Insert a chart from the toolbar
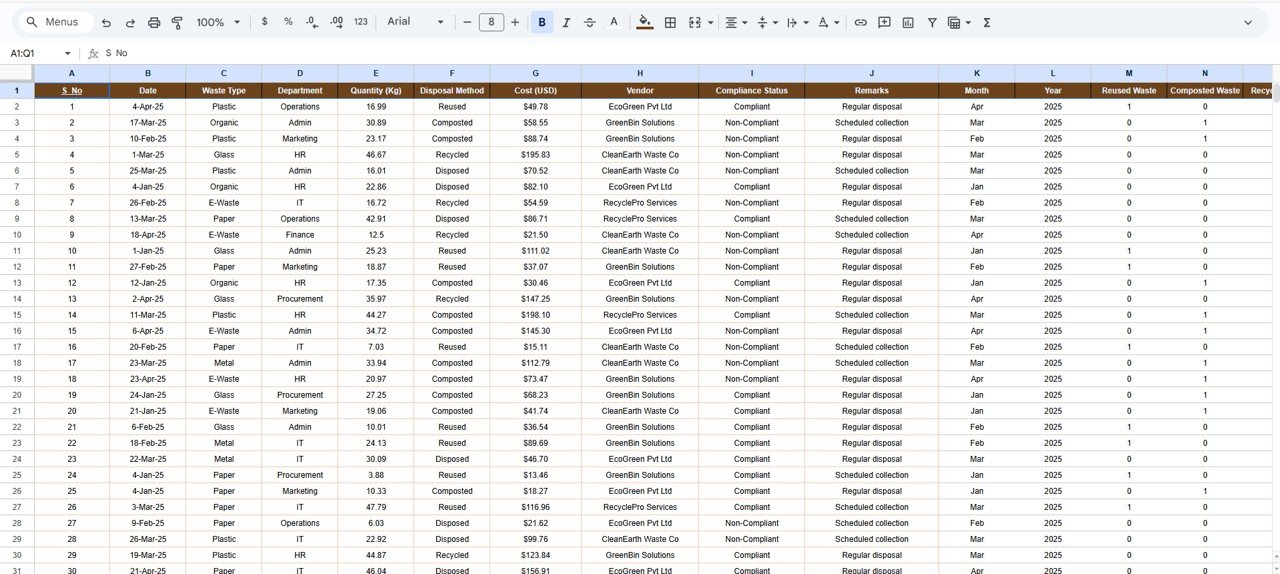Image resolution: width=1280 pixels, height=574 pixels. [908, 22]
